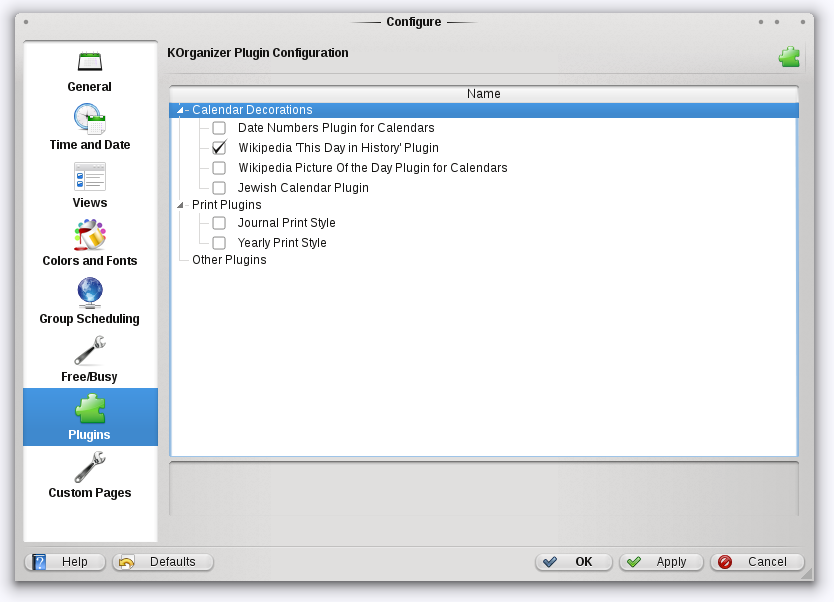Select the Calendar Decorations row text
Screen dimensions: 834x602
252,110
